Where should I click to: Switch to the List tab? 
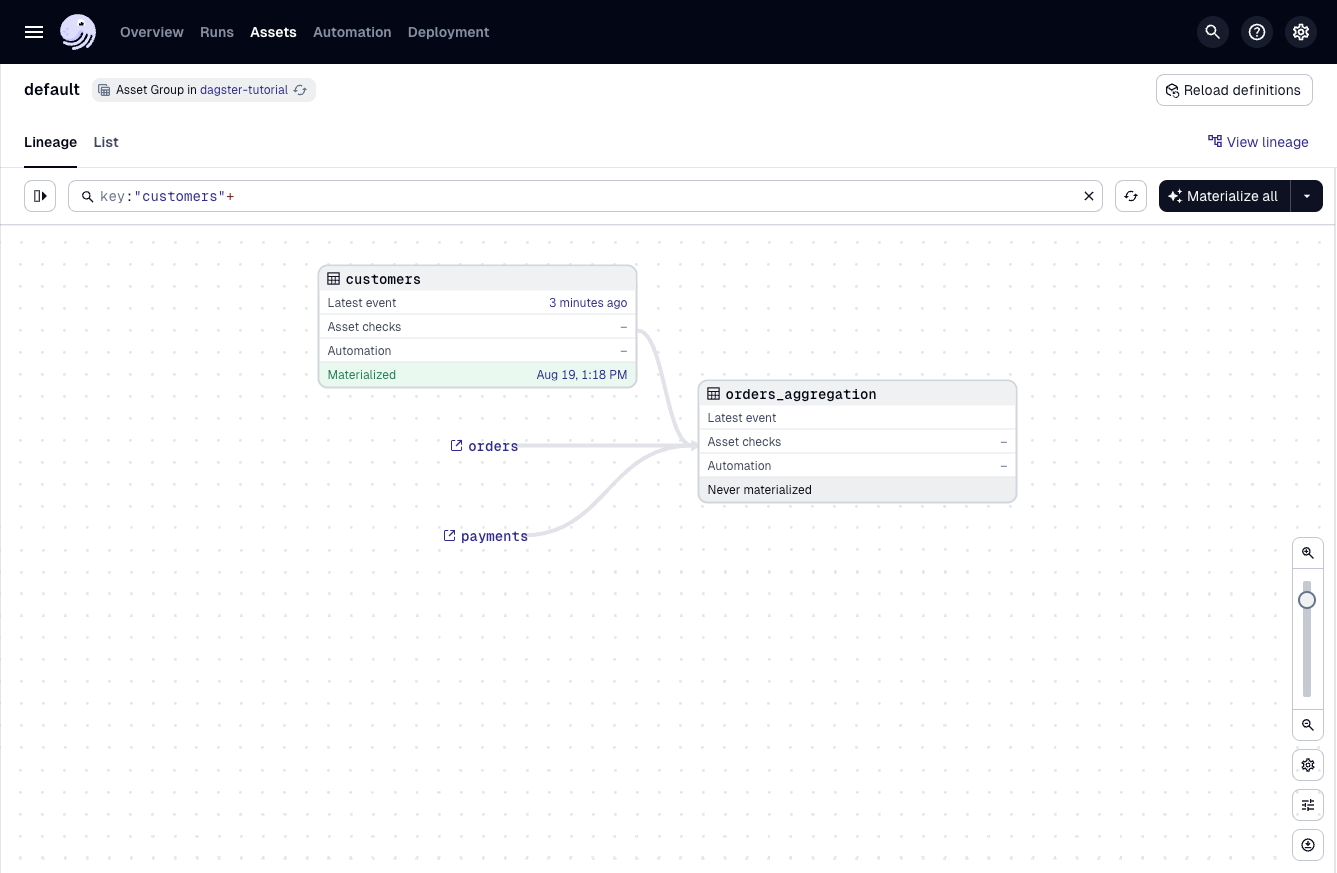[x=106, y=142]
